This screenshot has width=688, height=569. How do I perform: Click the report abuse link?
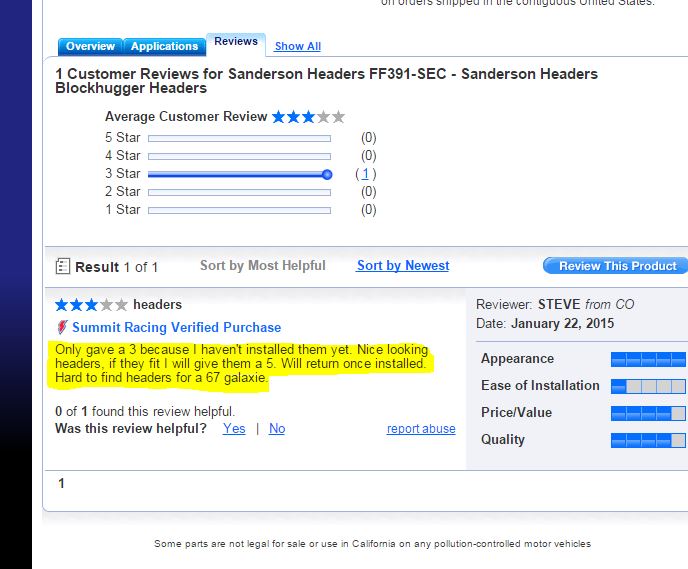pyautogui.click(x=421, y=429)
